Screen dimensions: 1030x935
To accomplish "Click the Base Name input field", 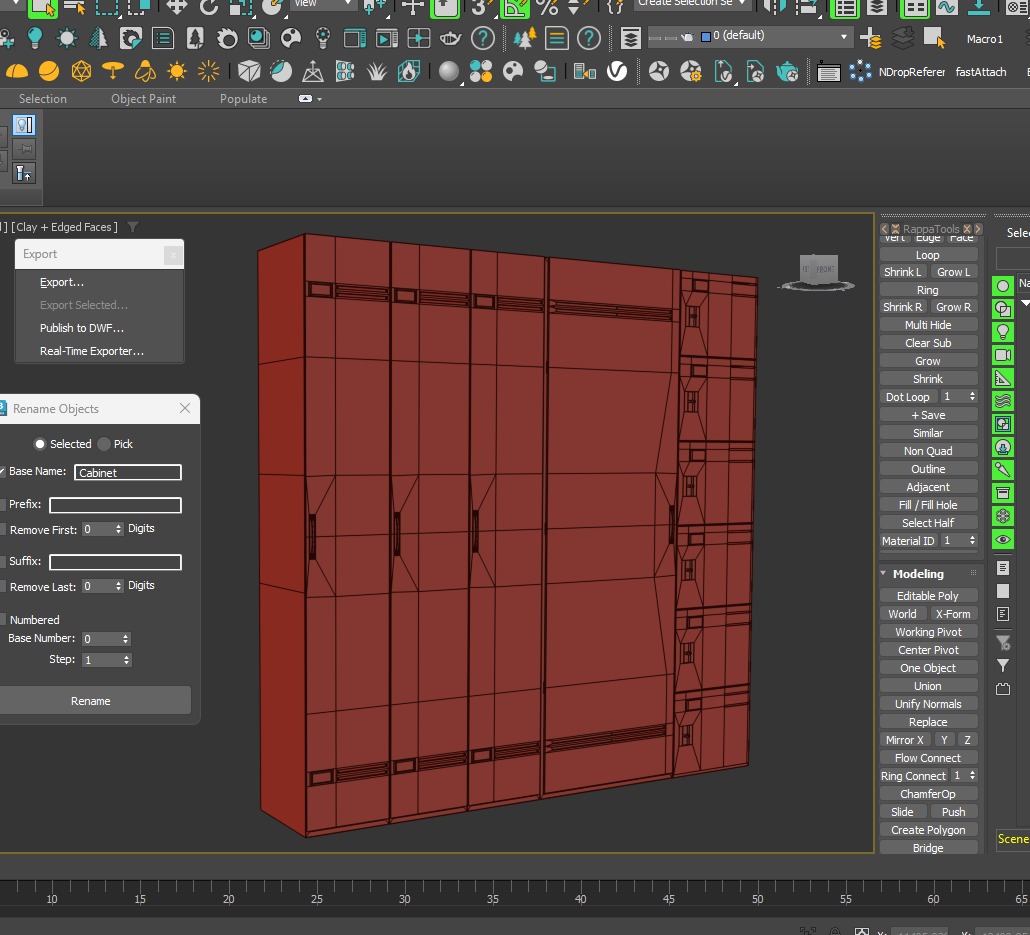I will [128, 472].
